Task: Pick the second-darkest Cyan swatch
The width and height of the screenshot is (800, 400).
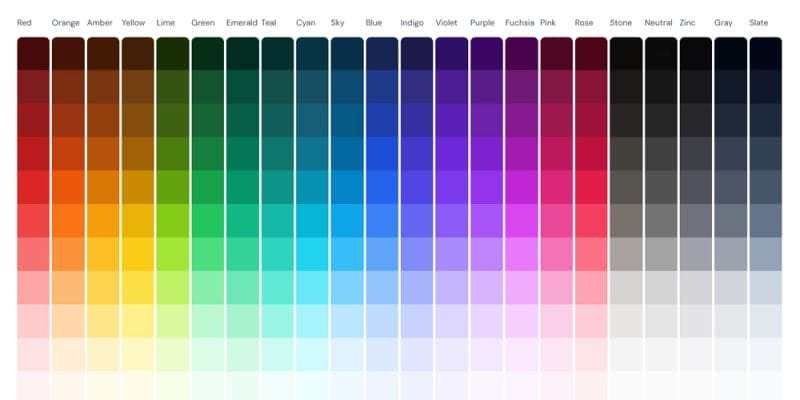Action: [312, 87]
